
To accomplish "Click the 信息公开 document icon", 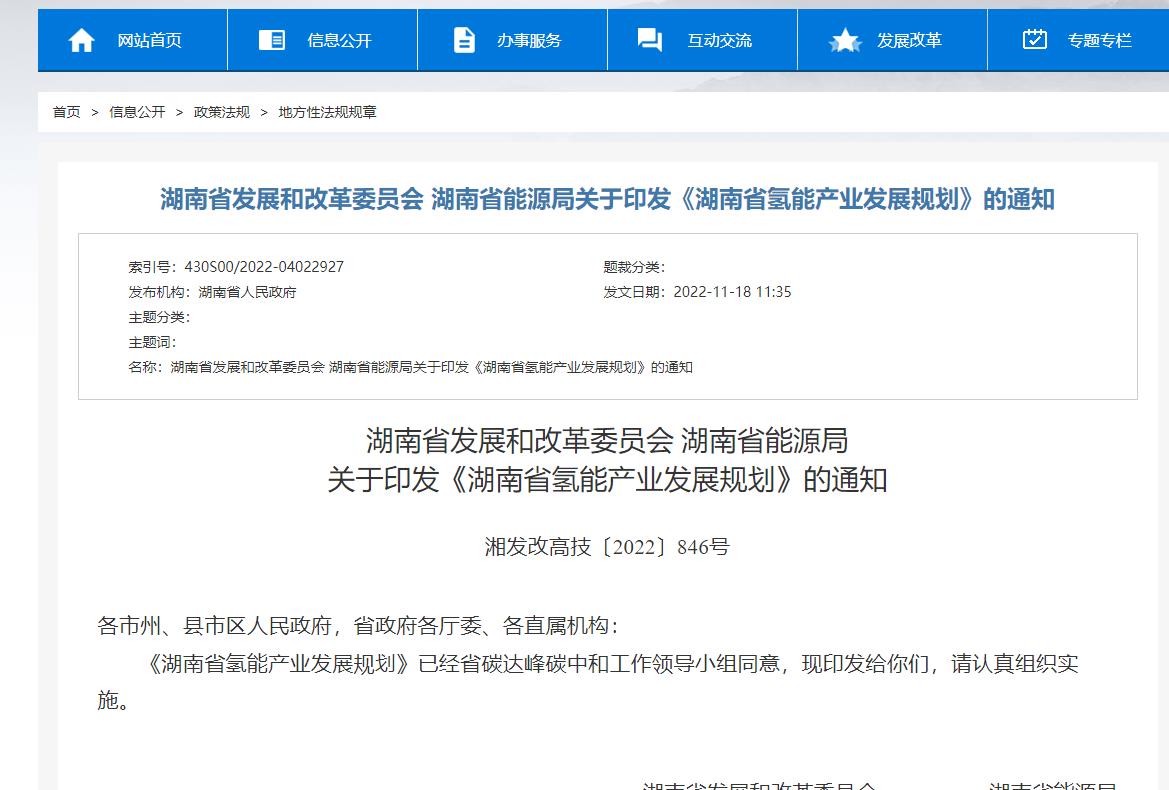I will click(x=271, y=40).
